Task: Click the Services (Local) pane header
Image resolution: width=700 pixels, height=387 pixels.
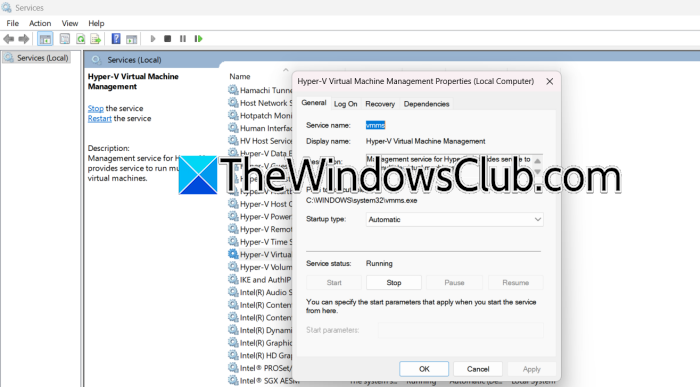Action: coord(134,60)
